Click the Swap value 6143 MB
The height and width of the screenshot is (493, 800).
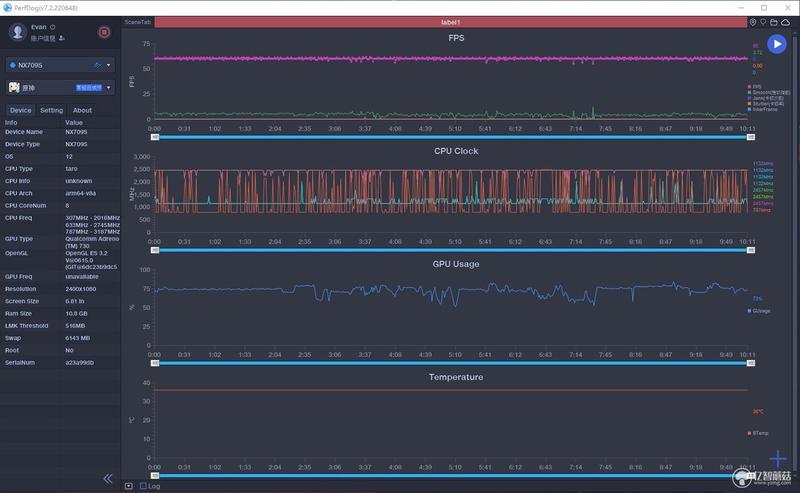[x=78, y=338]
